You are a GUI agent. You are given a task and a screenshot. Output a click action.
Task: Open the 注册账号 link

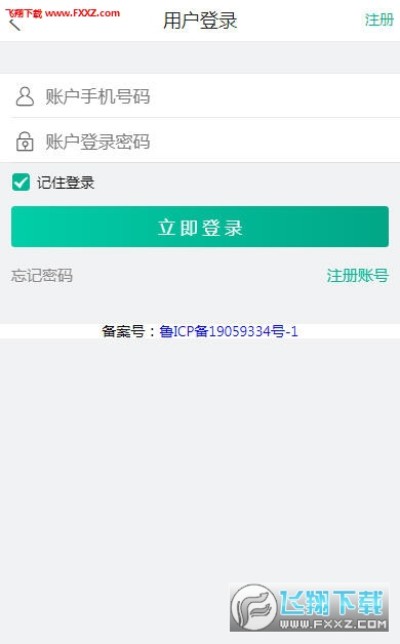tap(357, 275)
